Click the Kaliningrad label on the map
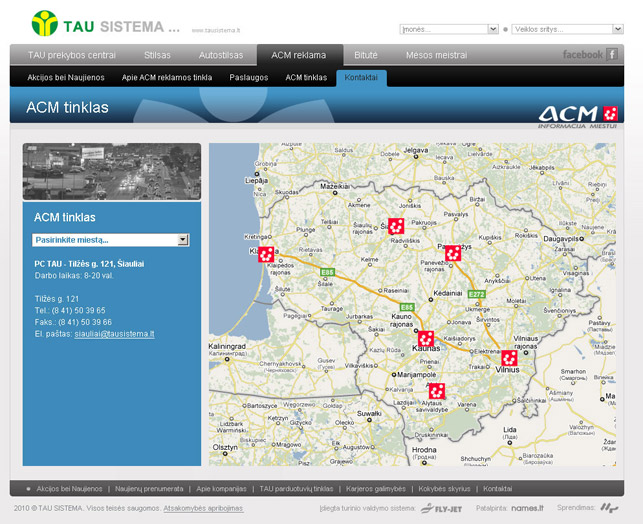Screen dimensions: 643x524 (x=227, y=346)
